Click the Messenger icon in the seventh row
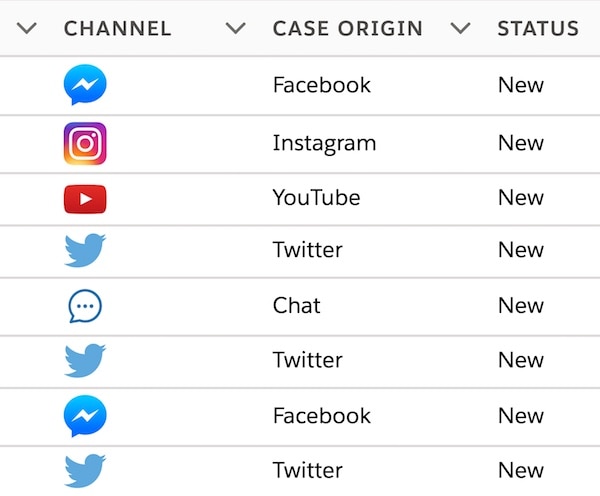 click(x=85, y=416)
